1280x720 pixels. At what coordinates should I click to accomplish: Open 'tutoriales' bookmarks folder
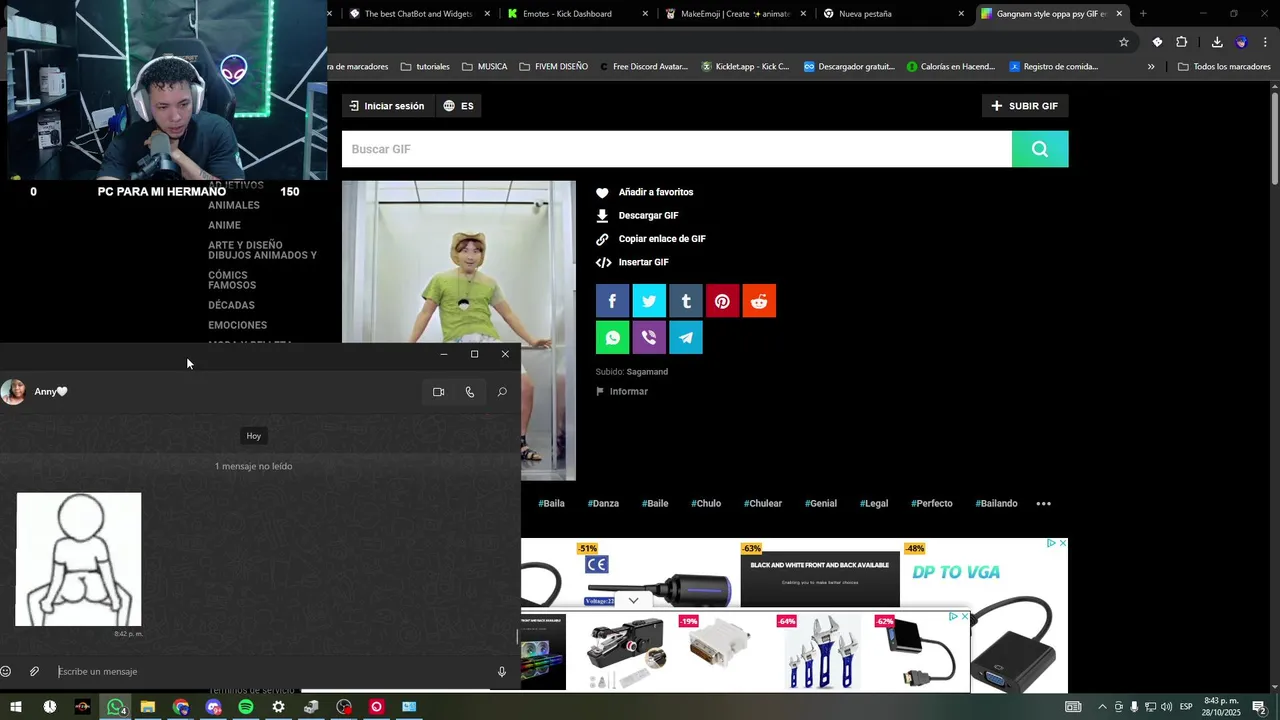[x=425, y=67]
